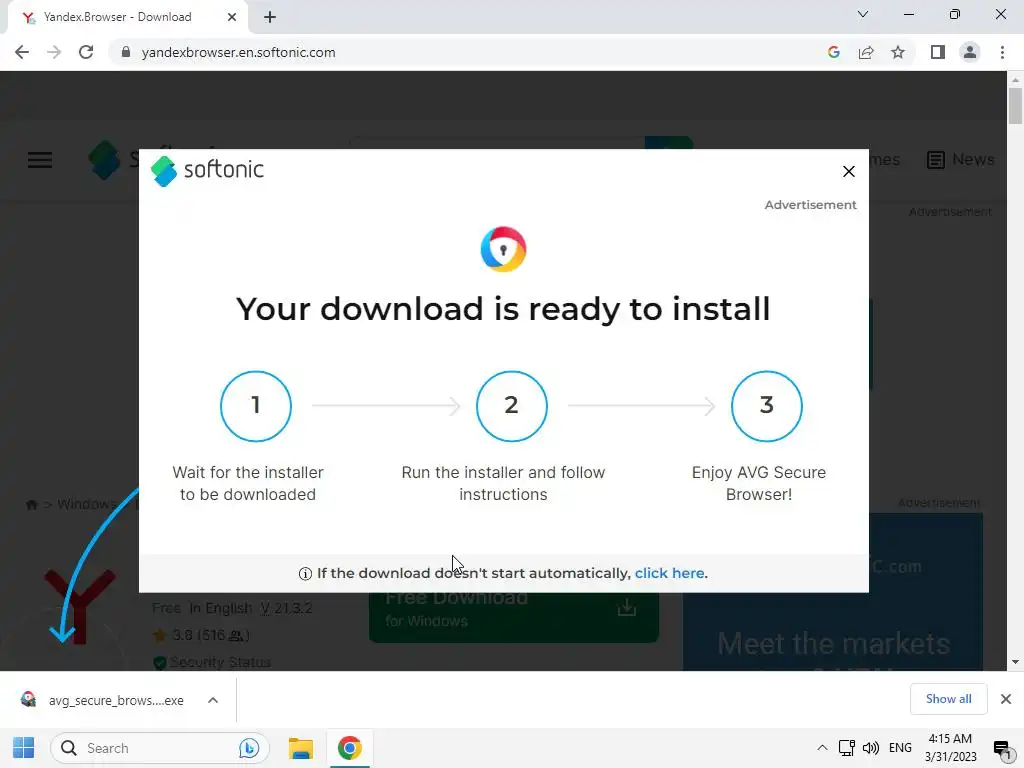Bookmark this tab with the star
This screenshot has width=1024, height=768.
(898, 52)
